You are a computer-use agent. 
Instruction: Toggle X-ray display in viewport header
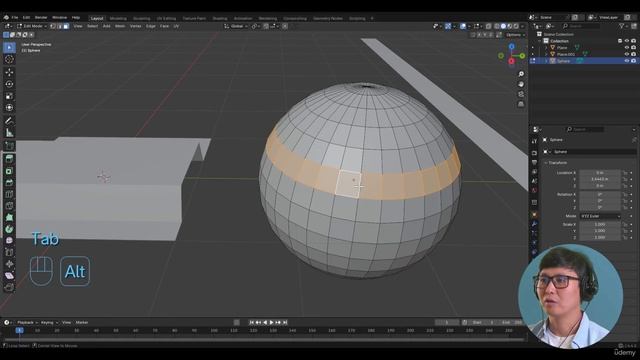coord(489,26)
